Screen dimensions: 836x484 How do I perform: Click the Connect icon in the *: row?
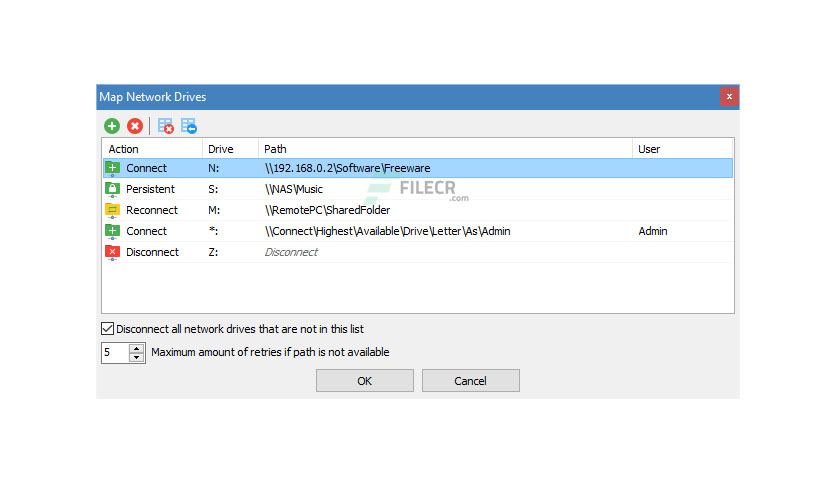(112, 231)
